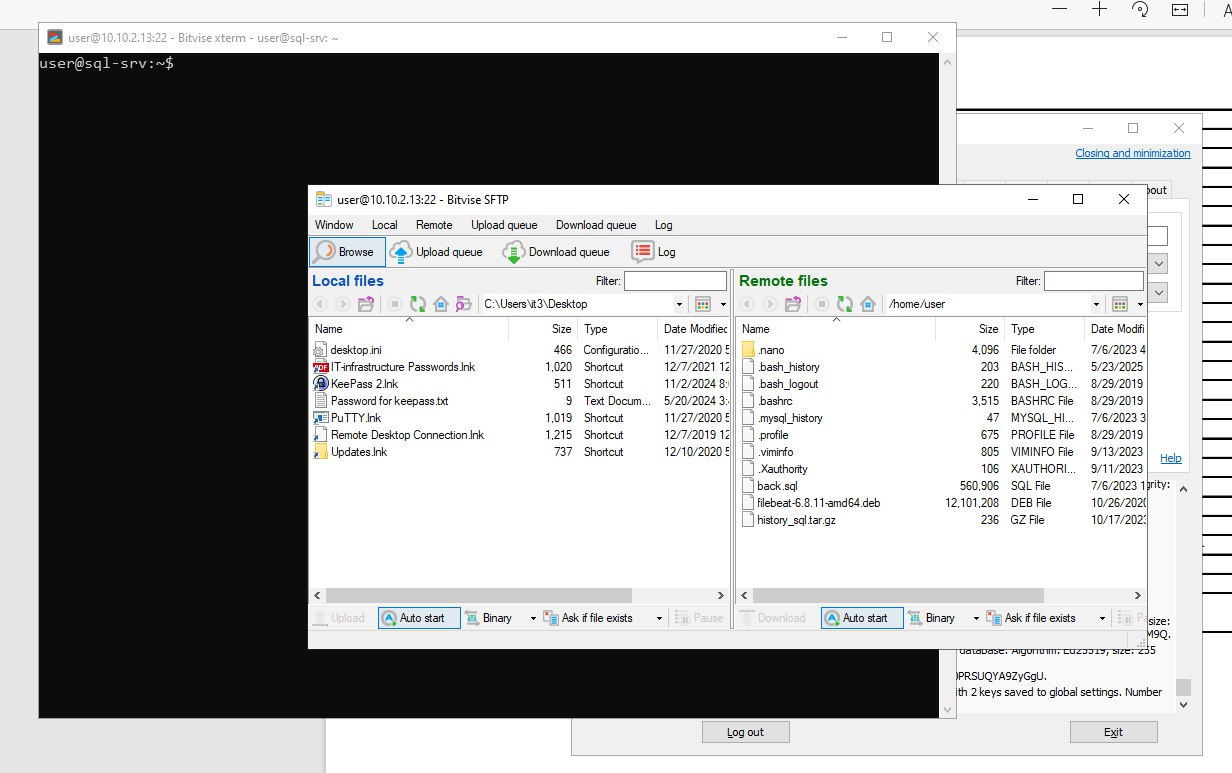Click the Local files horizontal scrollbar
The height and width of the screenshot is (773, 1232).
pyautogui.click(x=479, y=595)
